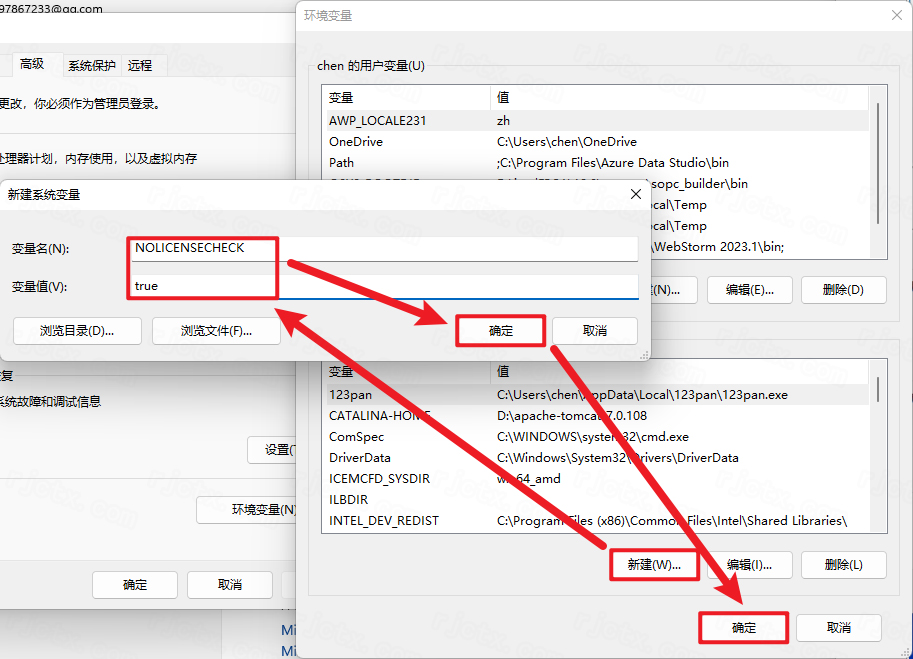The height and width of the screenshot is (659, 913).
Task: Click the 变量名 field containing NOLICENSECHECK
Action: click(x=385, y=248)
